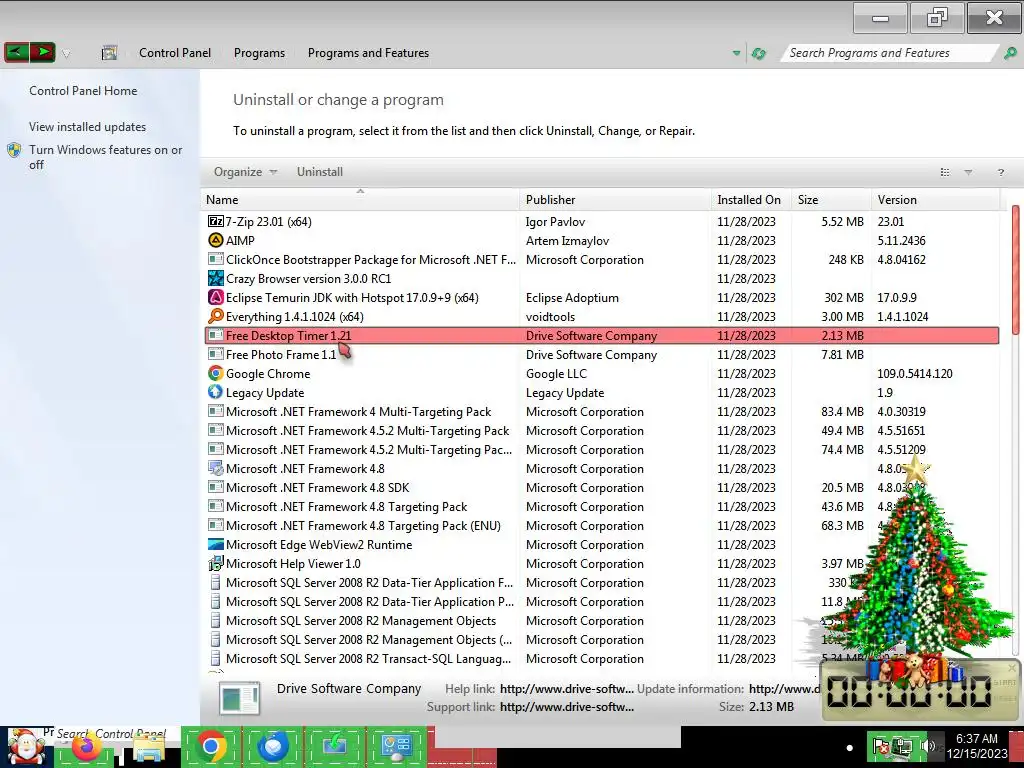Open Turn Windows features on or off
The height and width of the screenshot is (768, 1024).
point(105,157)
